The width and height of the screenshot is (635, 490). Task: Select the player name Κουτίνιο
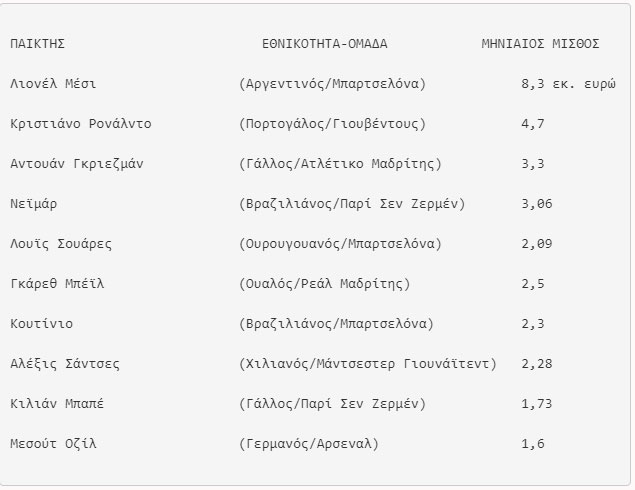pyautogui.click(x=41, y=324)
